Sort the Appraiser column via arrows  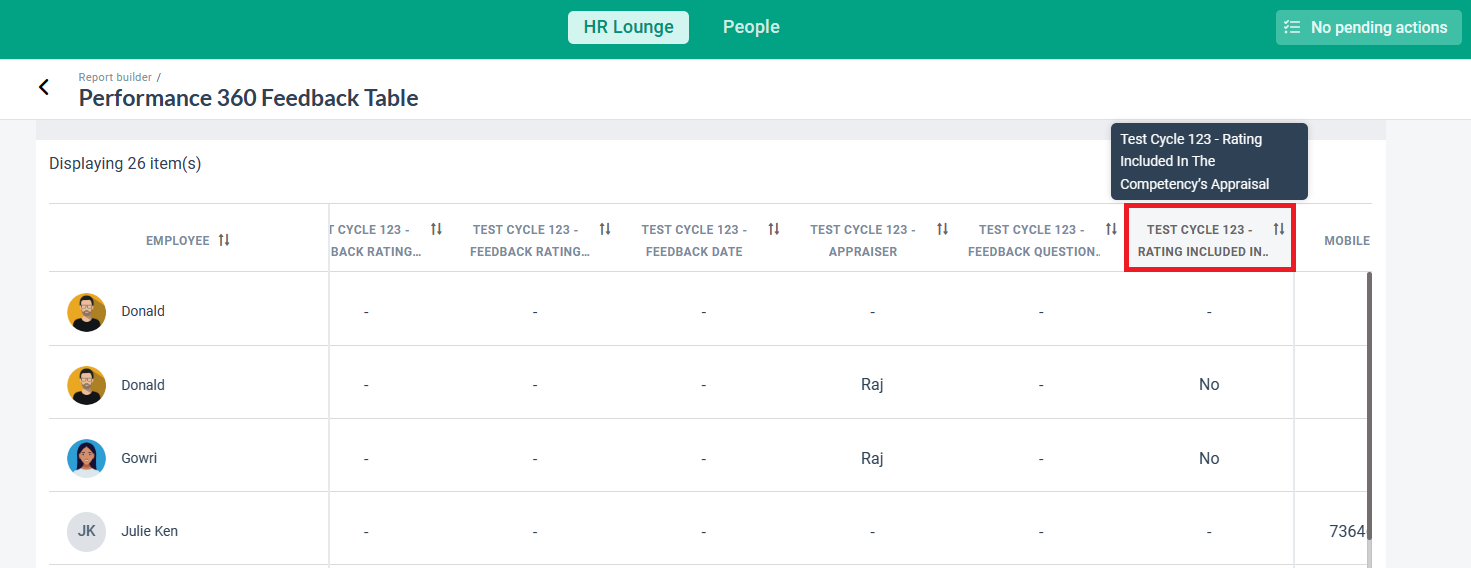click(x=942, y=229)
